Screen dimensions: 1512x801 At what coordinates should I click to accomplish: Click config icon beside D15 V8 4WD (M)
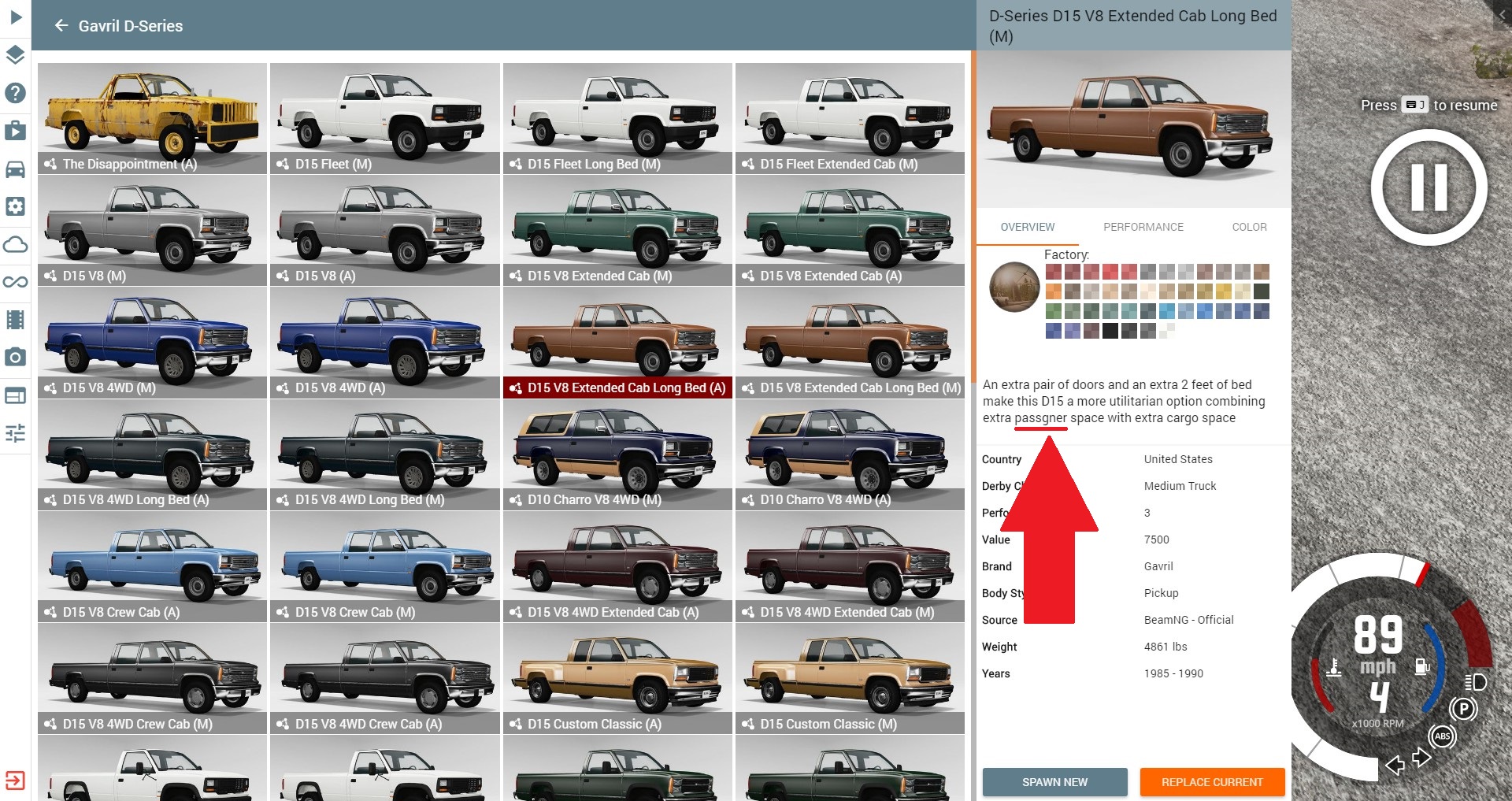pyautogui.click(x=50, y=388)
